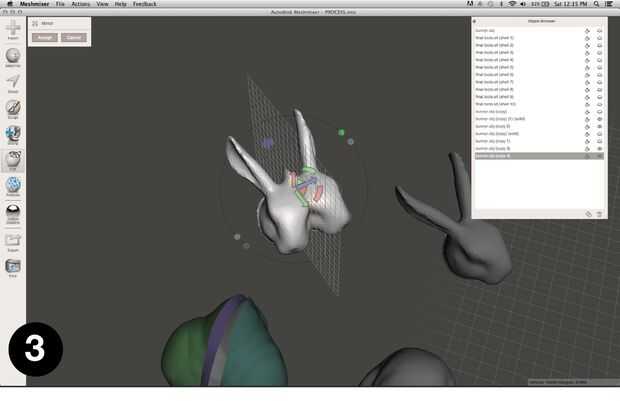Open the volume control in menu bar
The height and width of the screenshot is (401, 620).
523,4
